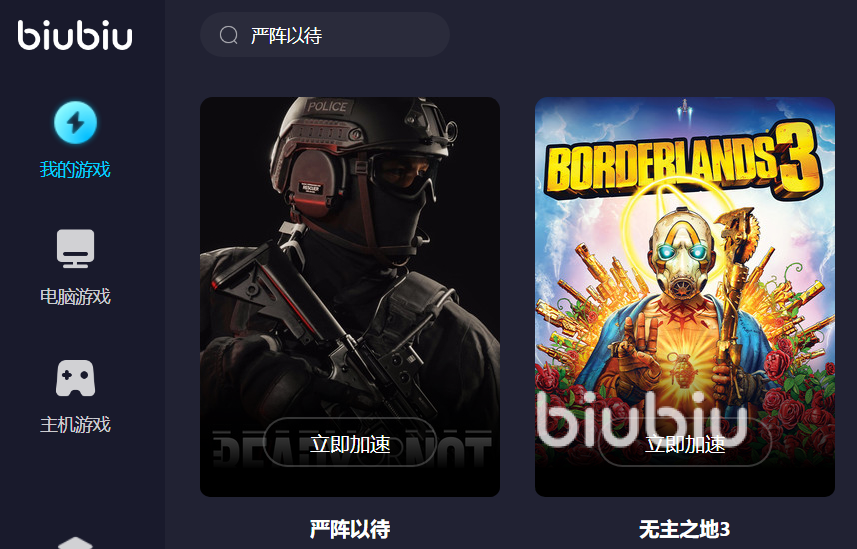Viewport: 857px width, 549px height.
Task: Click the POLICE helmet patch on cover
Action: (327, 106)
